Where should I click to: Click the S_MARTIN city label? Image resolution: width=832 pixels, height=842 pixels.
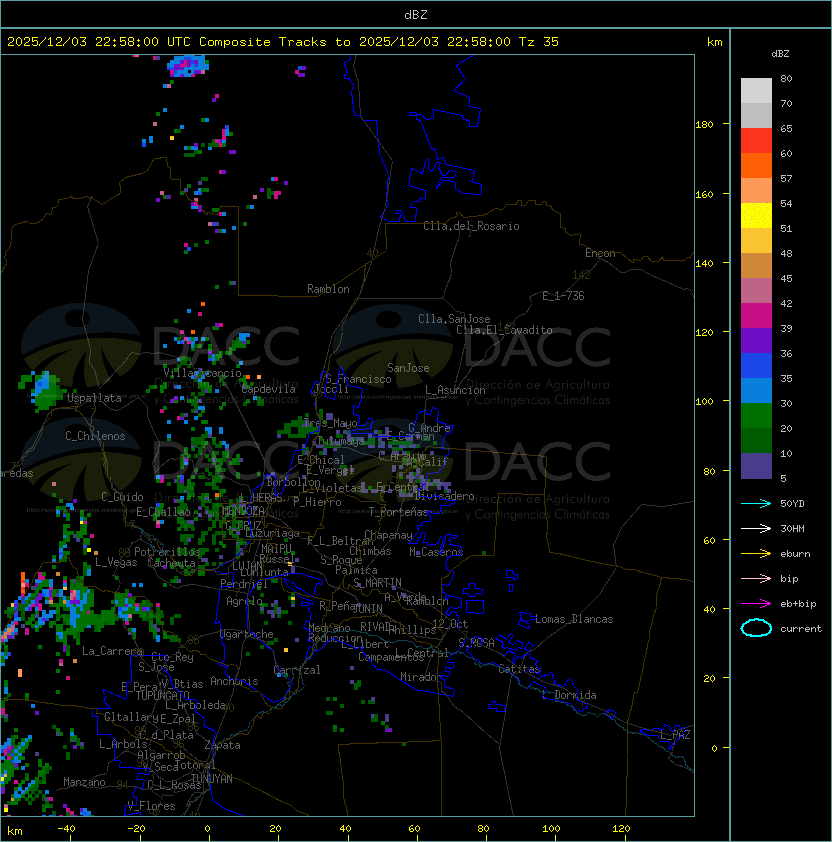pos(377,583)
